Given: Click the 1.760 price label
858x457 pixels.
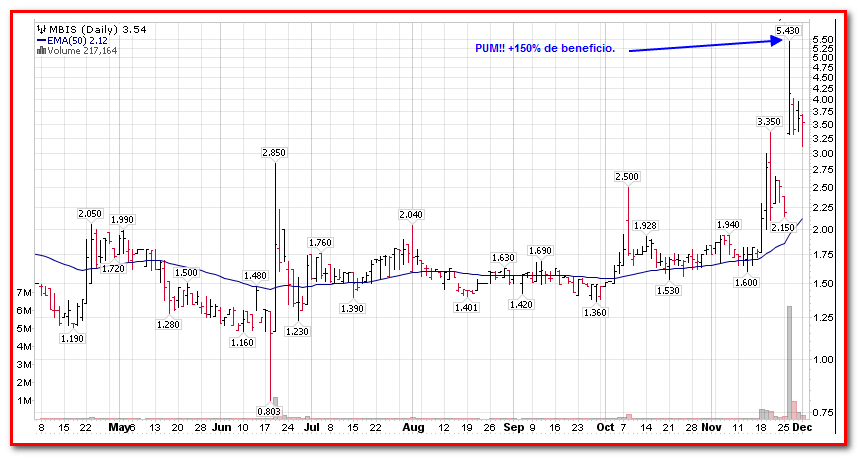Looking at the screenshot, I should pos(320,242).
